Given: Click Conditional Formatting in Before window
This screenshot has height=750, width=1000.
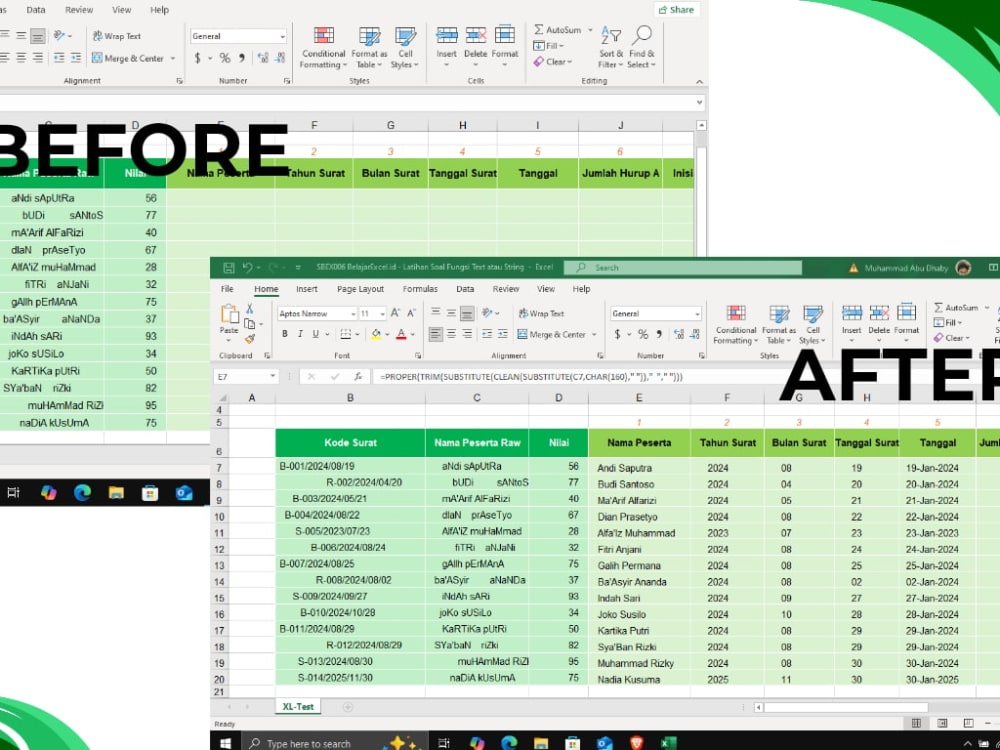Looking at the screenshot, I should pos(323,47).
